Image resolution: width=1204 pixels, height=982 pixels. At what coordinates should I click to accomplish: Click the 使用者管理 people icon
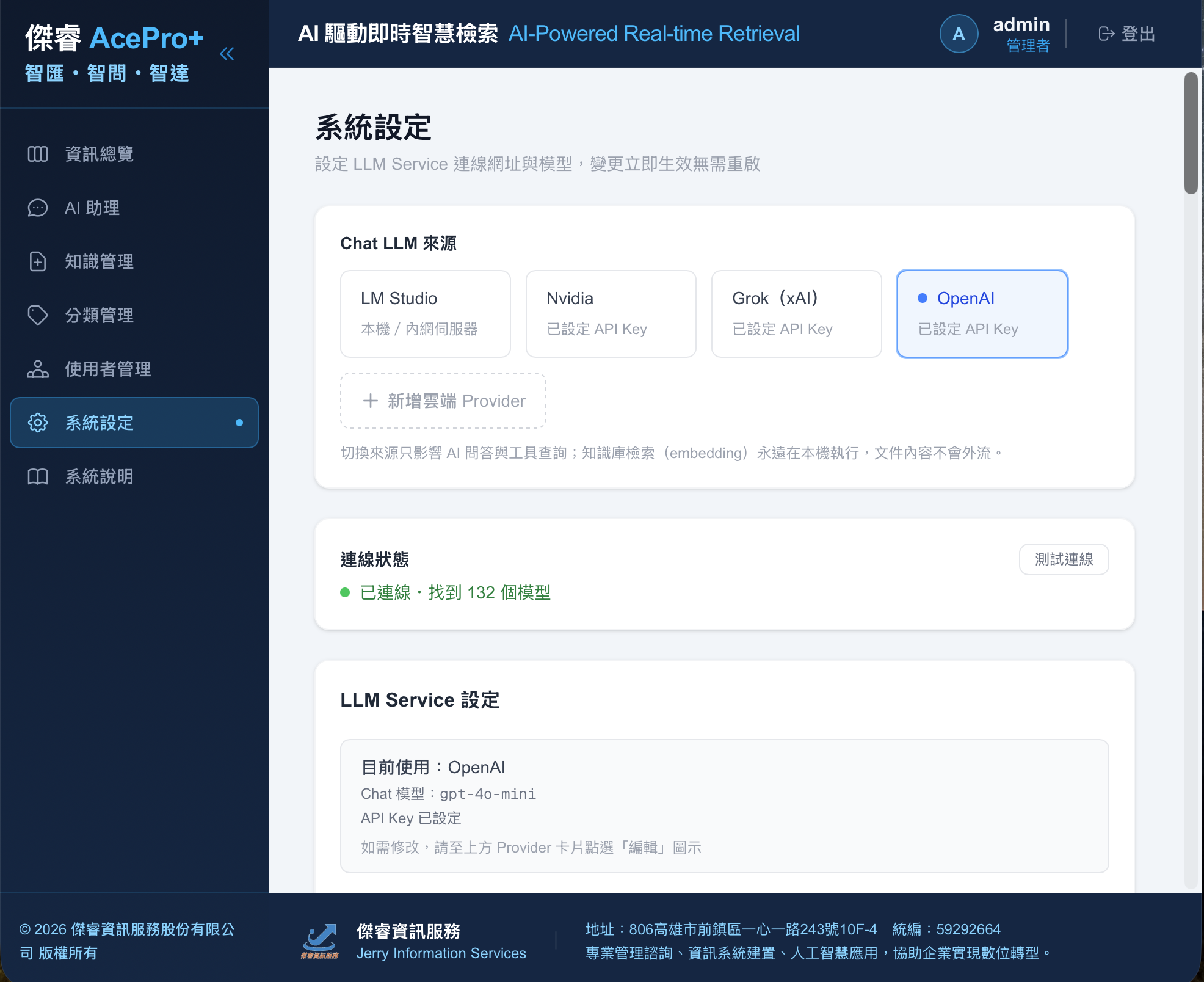coord(38,369)
